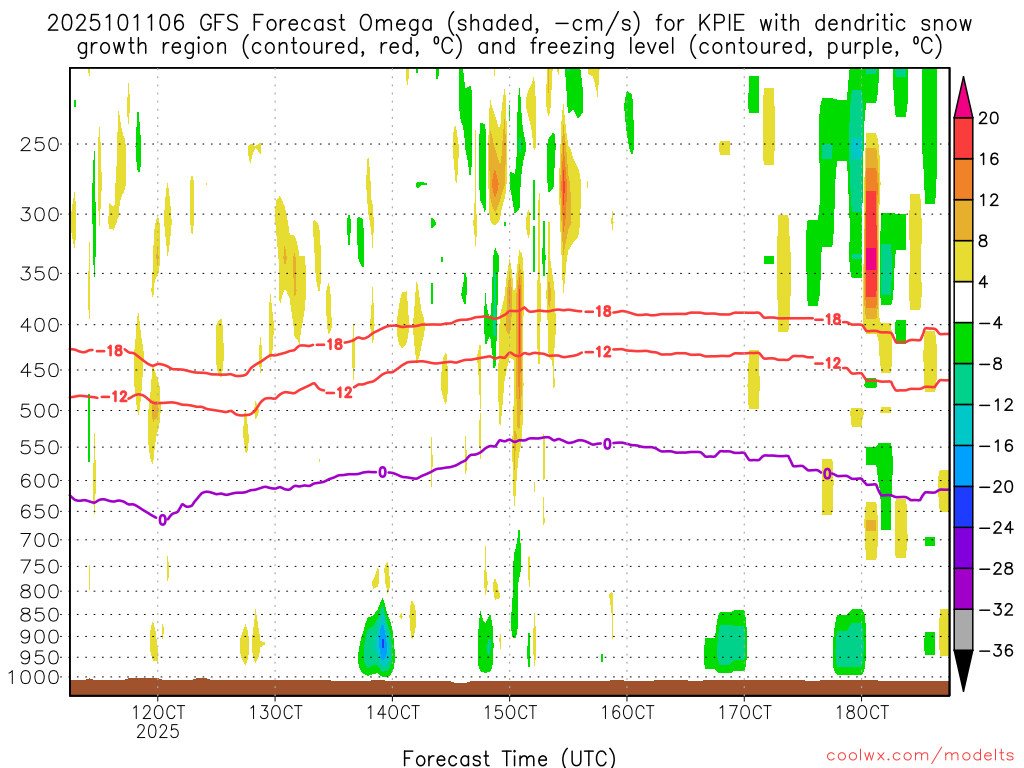The height and width of the screenshot is (768, 1024).
Task: Click the 120CT time axis label
Action: click(158, 712)
